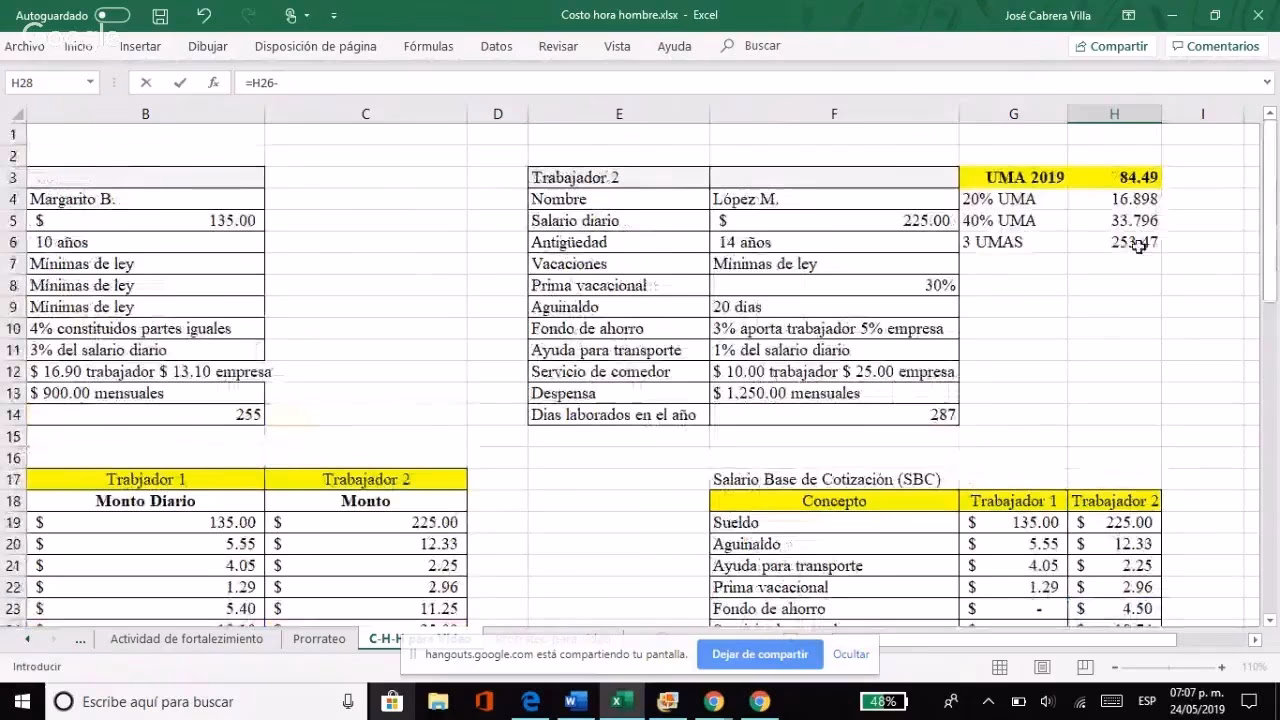Click the Ocultar link in the sharing bar
1280x720 pixels.
pyautogui.click(x=851, y=654)
